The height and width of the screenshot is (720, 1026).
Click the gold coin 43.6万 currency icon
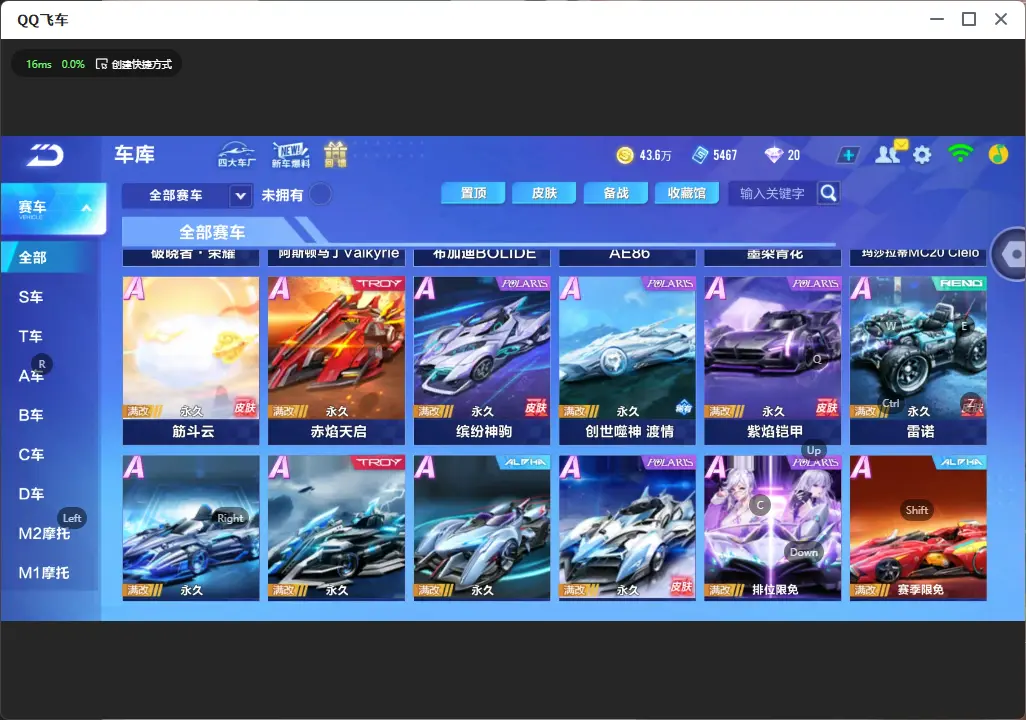coord(625,155)
